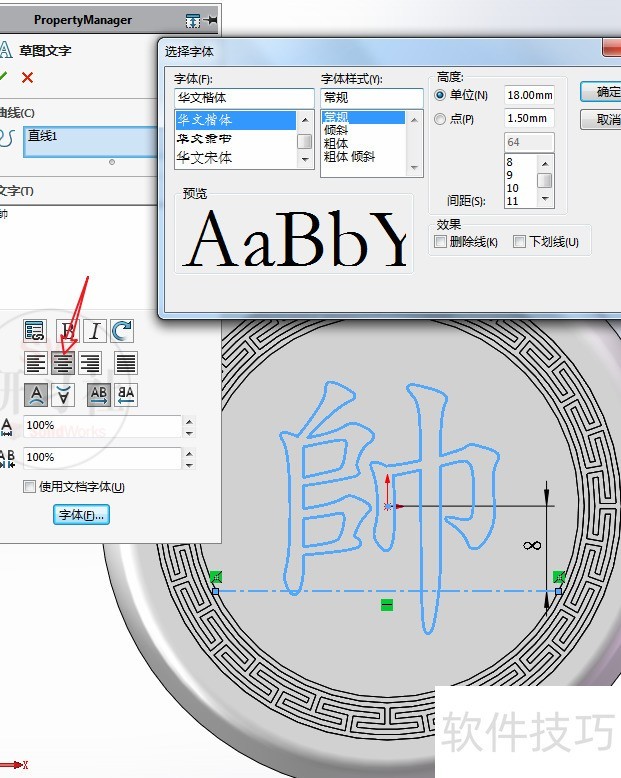Image resolution: width=621 pixels, height=778 pixels.
Task: Click the infinity dimension symbol
Action: [532, 546]
